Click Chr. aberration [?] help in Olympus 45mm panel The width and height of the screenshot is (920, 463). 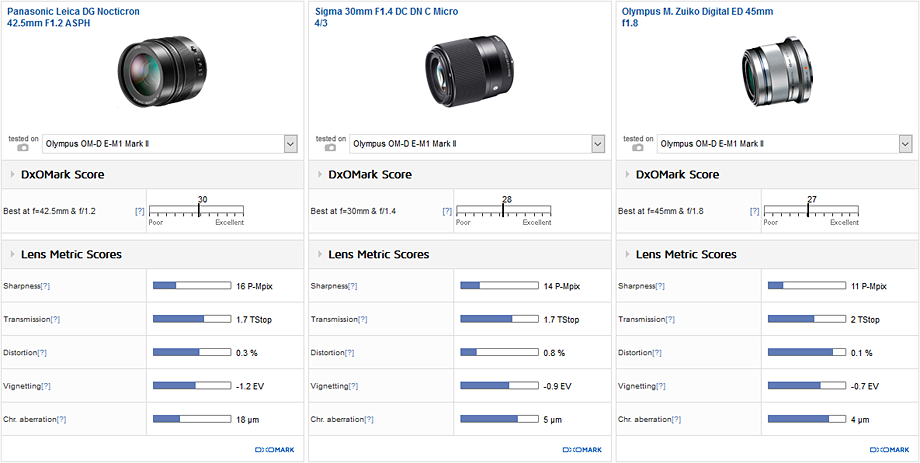tap(677, 420)
